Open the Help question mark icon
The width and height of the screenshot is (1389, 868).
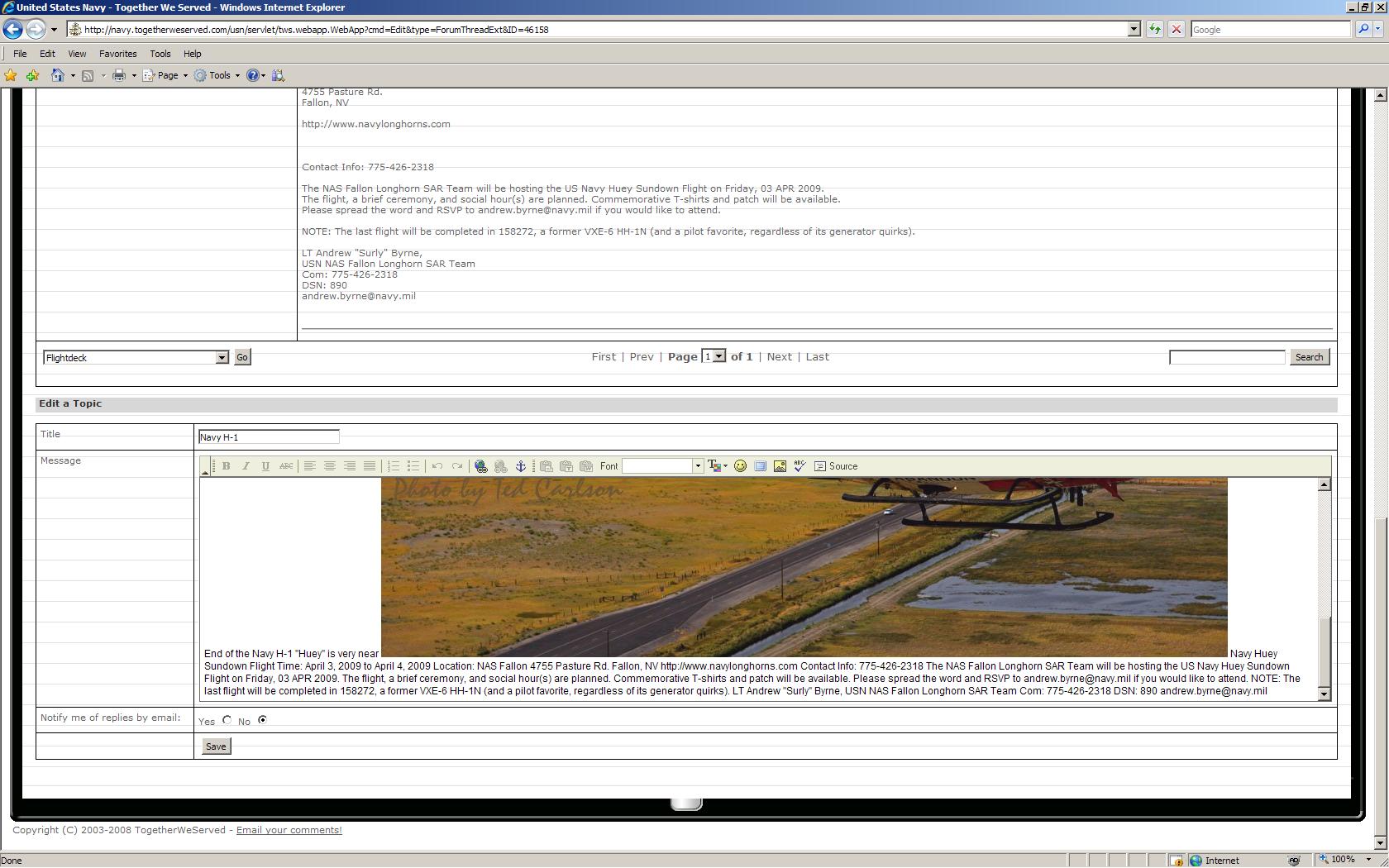pyautogui.click(x=253, y=75)
